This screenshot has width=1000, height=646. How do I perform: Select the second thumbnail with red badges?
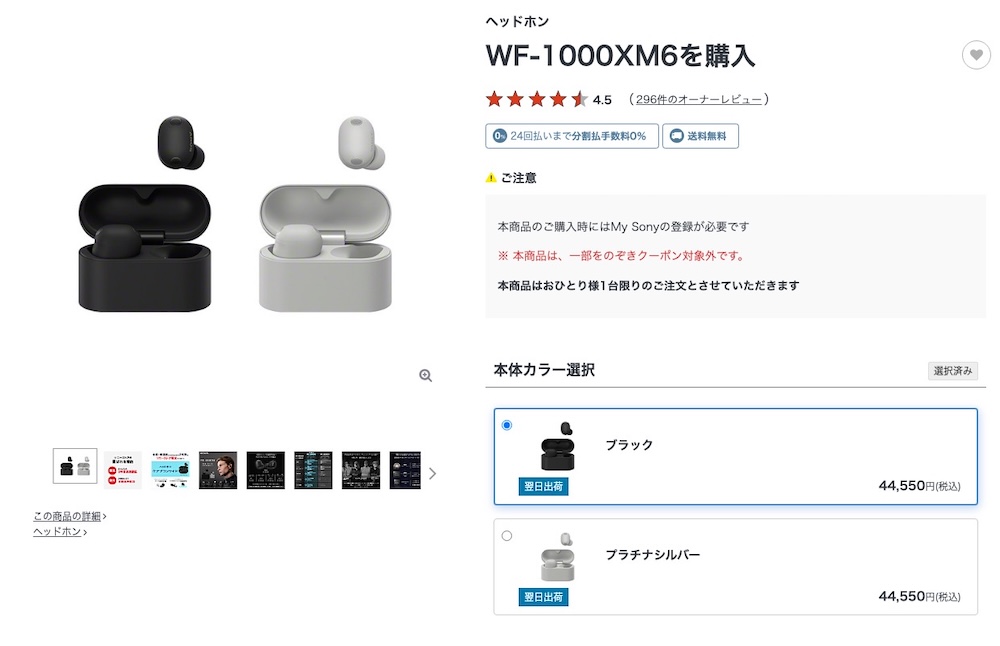coord(123,469)
